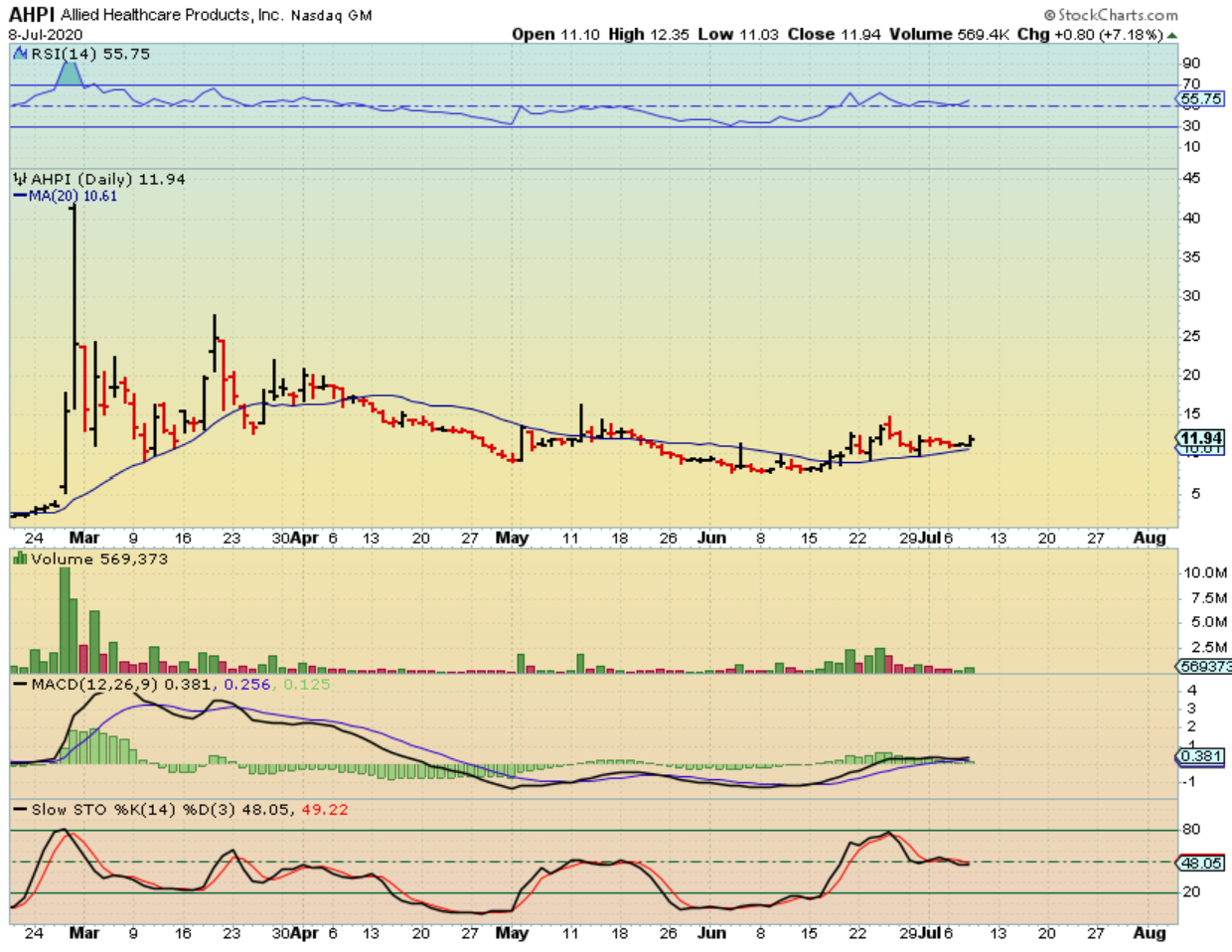Click the 0.381 MACD tag on right axis
Viewport: 1232px width, 952px height.
pos(1201,756)
